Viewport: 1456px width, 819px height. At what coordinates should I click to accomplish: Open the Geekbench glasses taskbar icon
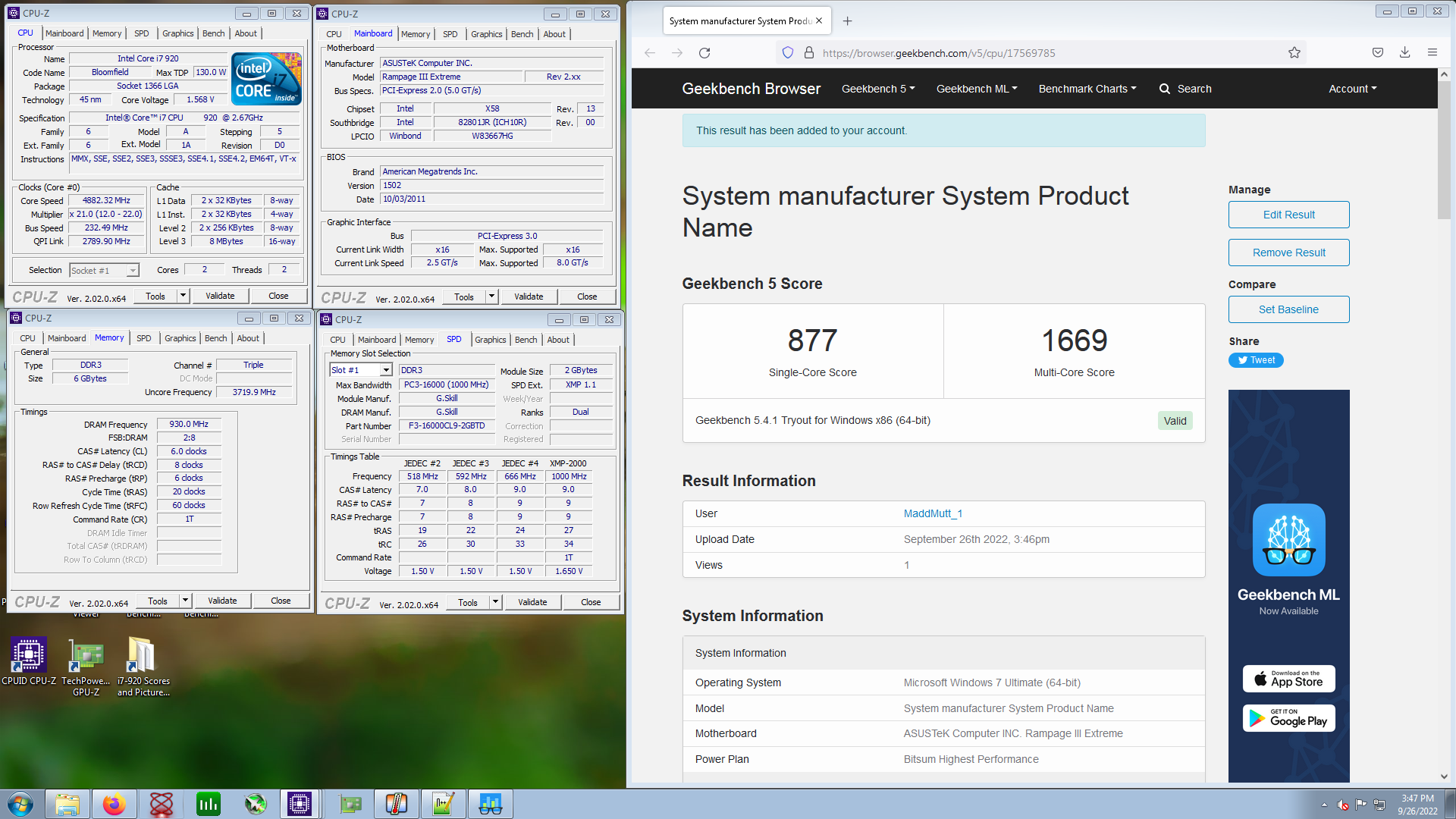[491, 804]
